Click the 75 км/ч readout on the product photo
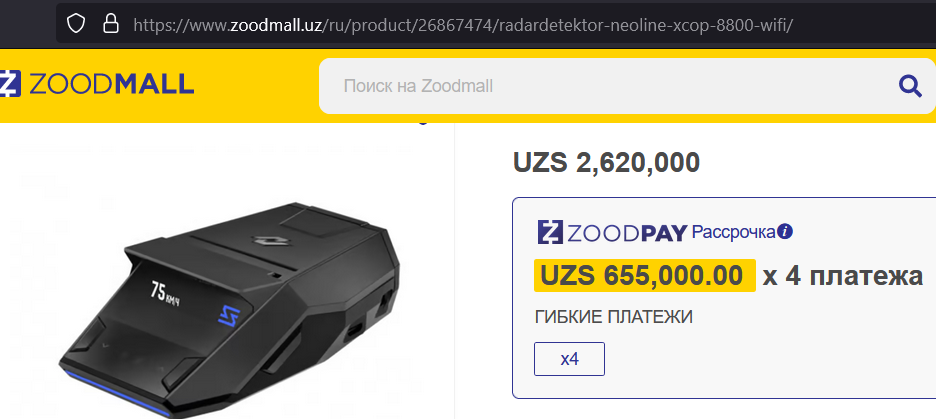 pyautogui.click(x=165, y=293)
